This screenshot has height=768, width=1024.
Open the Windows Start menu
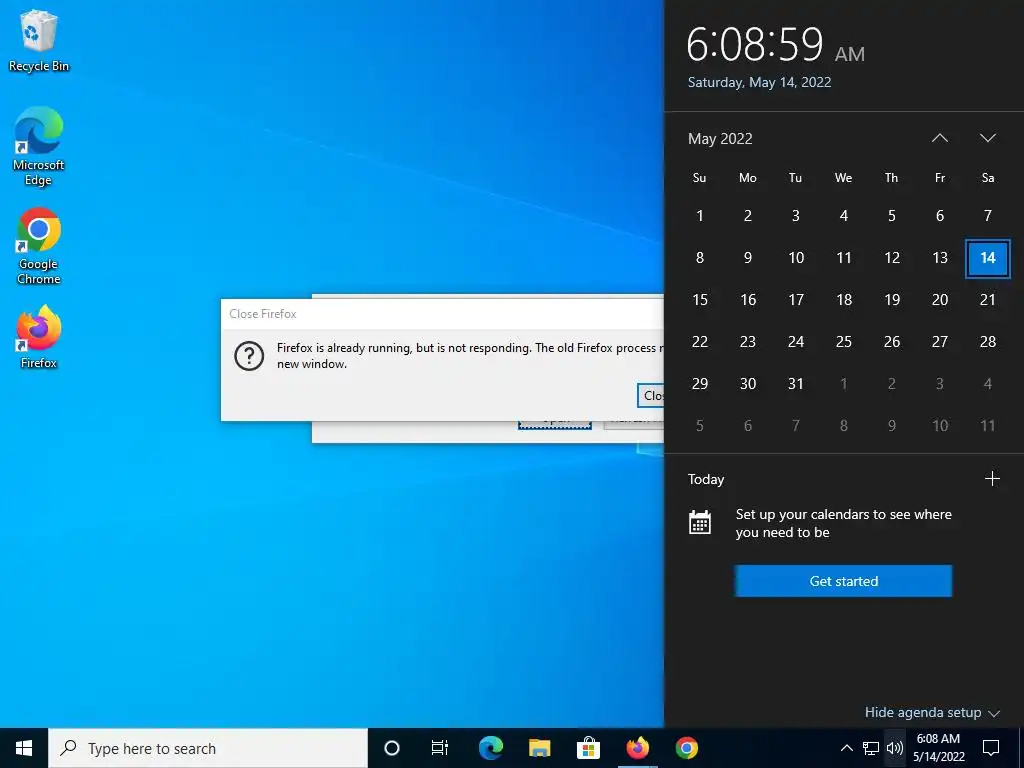pyautogui.click(x=24, y=748)
